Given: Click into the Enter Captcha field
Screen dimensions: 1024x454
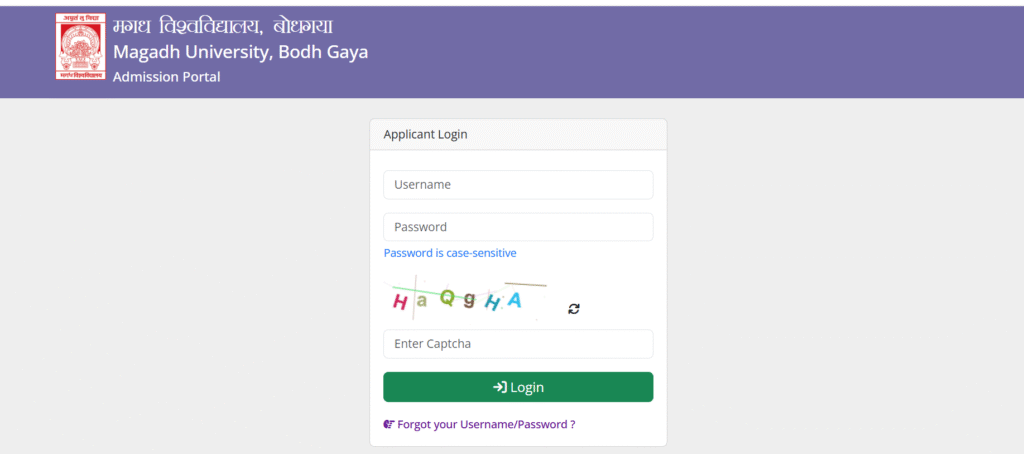Looking at the screenshot, I should pos(518,344).
